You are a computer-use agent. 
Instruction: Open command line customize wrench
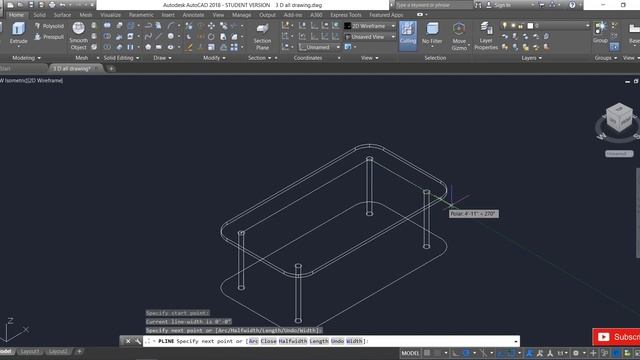pyautogui.click(x=138, y=341)
